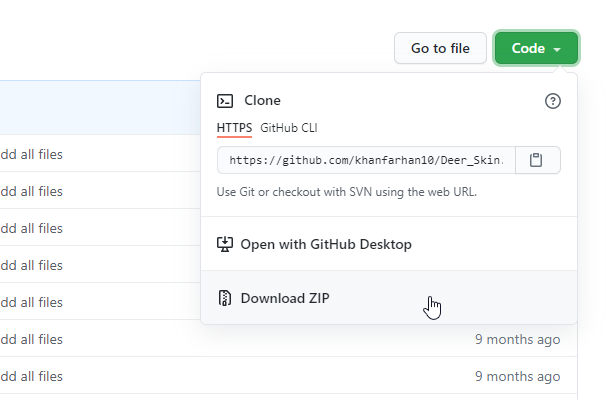The width and height of the screenshot is (606, 400).
Task: Click the GitHub Desktop download icon
Action: click(x=225, y=244)
